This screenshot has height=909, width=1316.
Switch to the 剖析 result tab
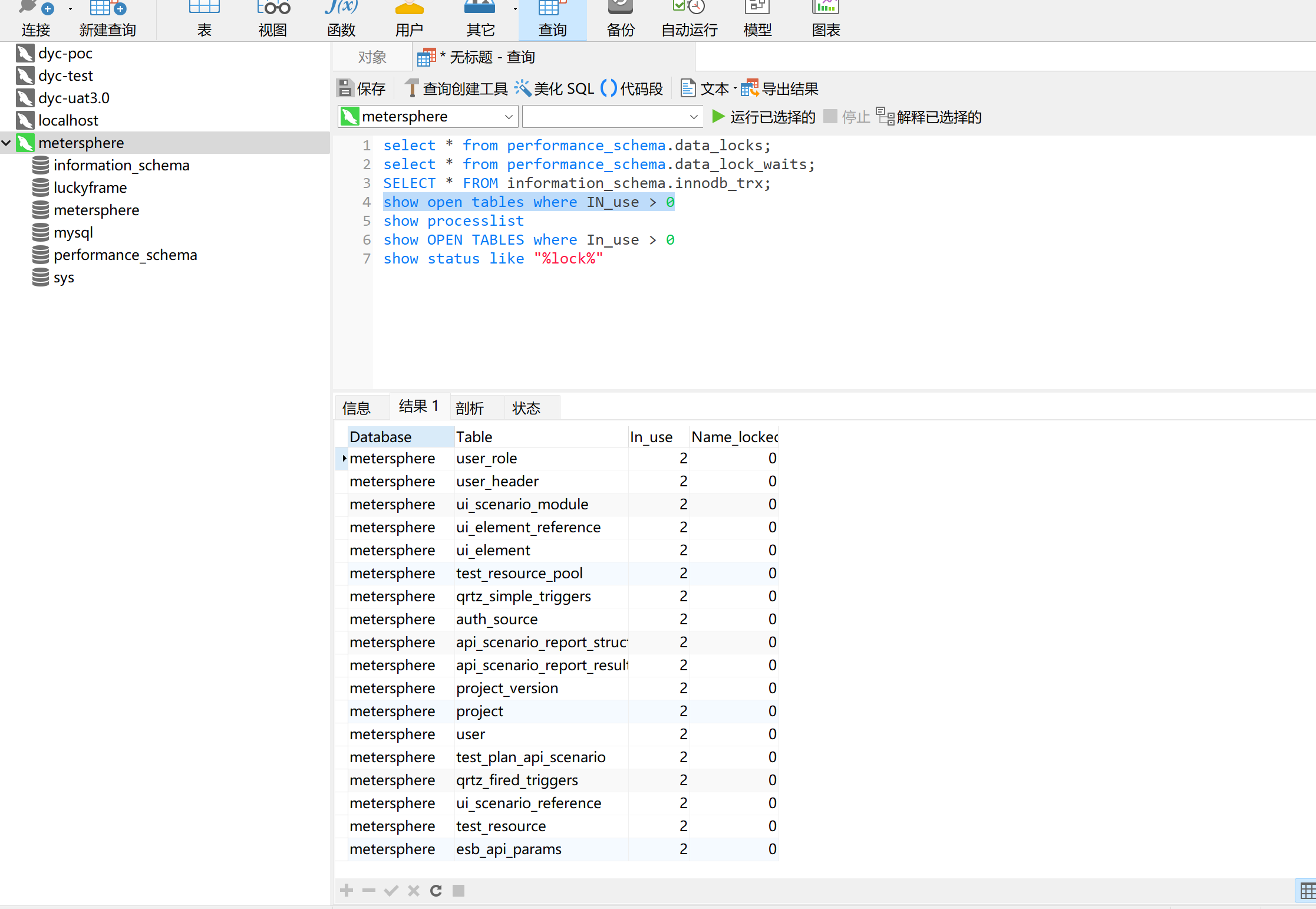[470, 408]
